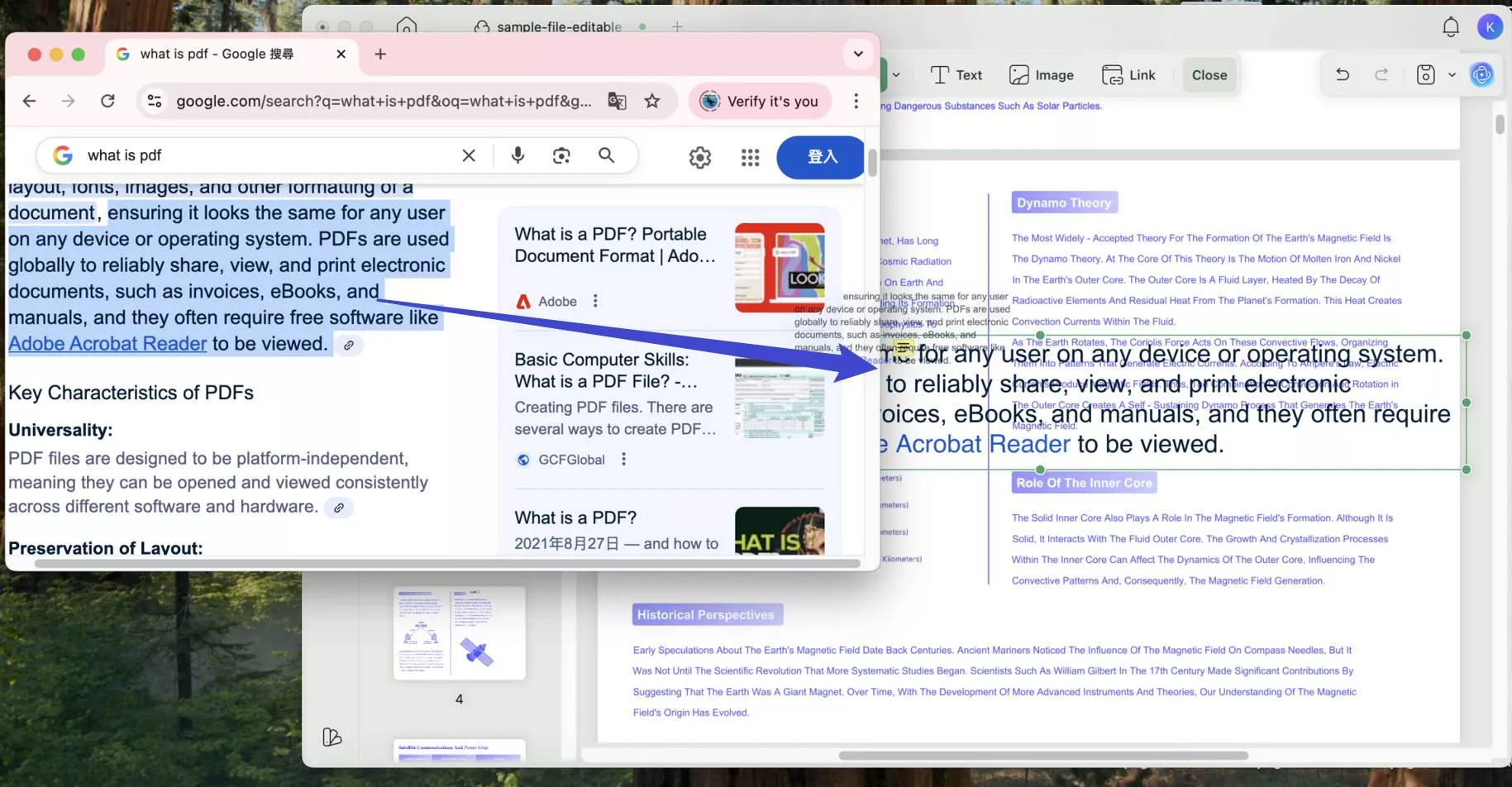Select Text tool in PDF editor toolbar
Screen dimensions: 1512x787
pos(956,75)
